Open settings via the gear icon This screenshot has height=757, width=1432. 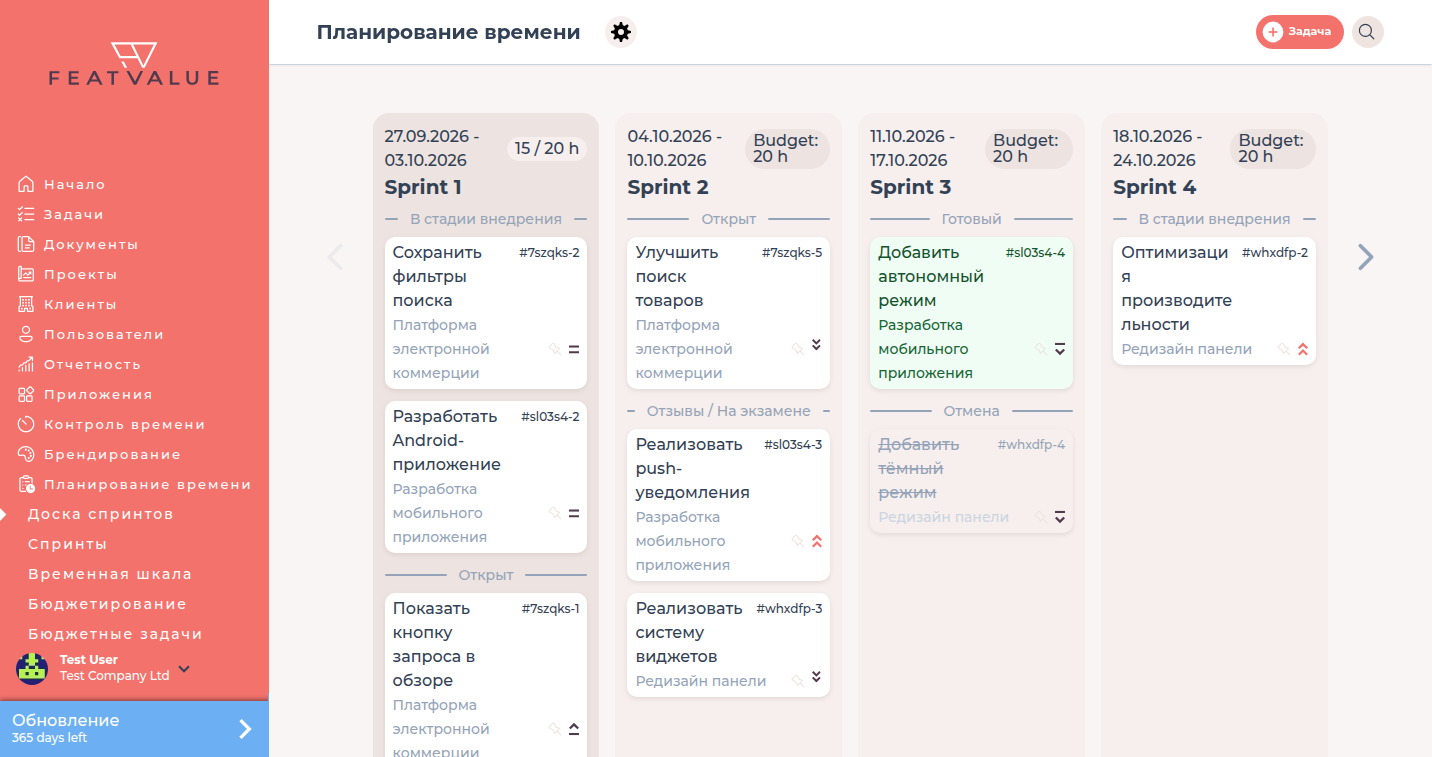coord(621,32)
